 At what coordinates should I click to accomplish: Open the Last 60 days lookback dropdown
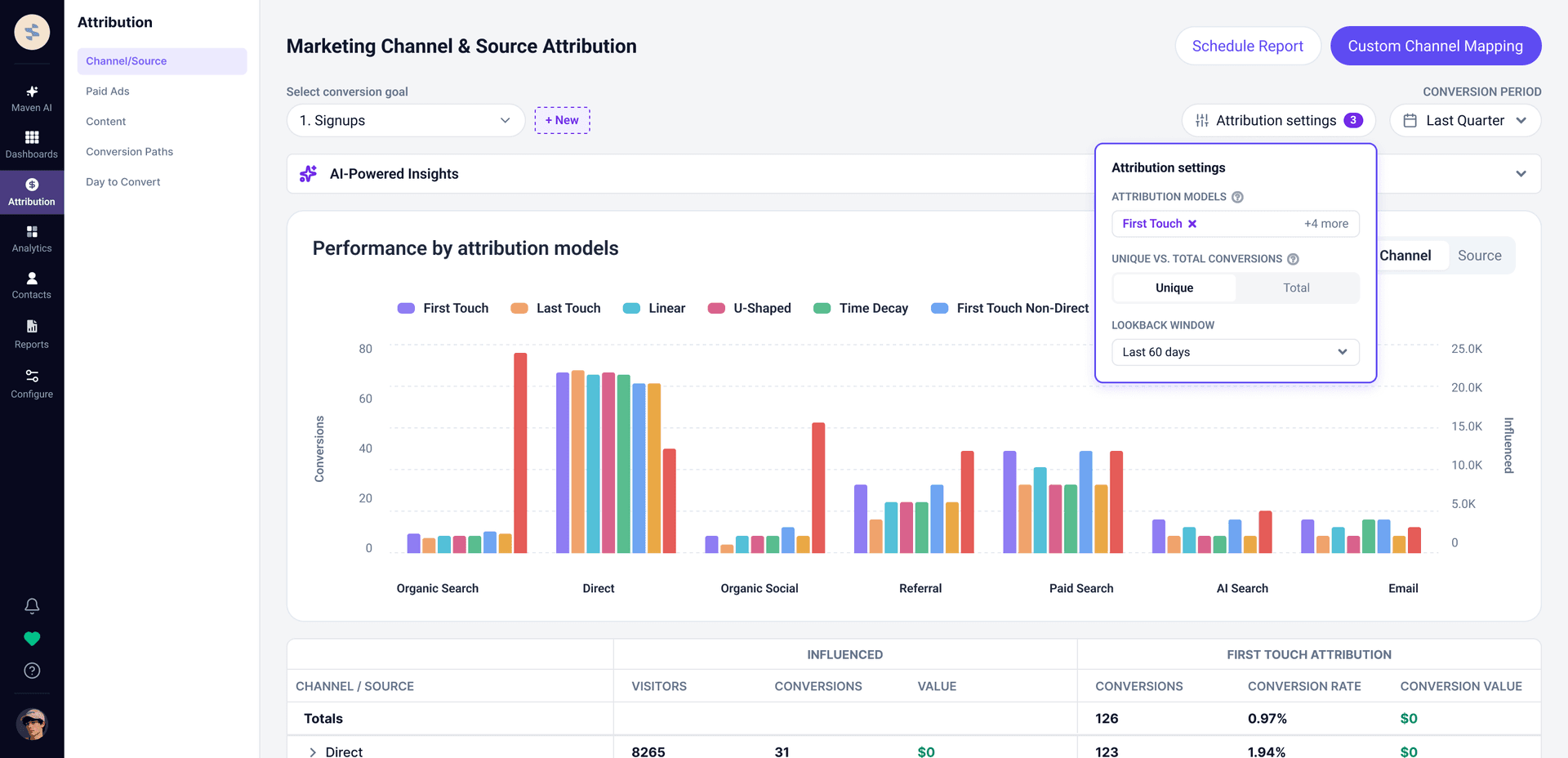1236,352
